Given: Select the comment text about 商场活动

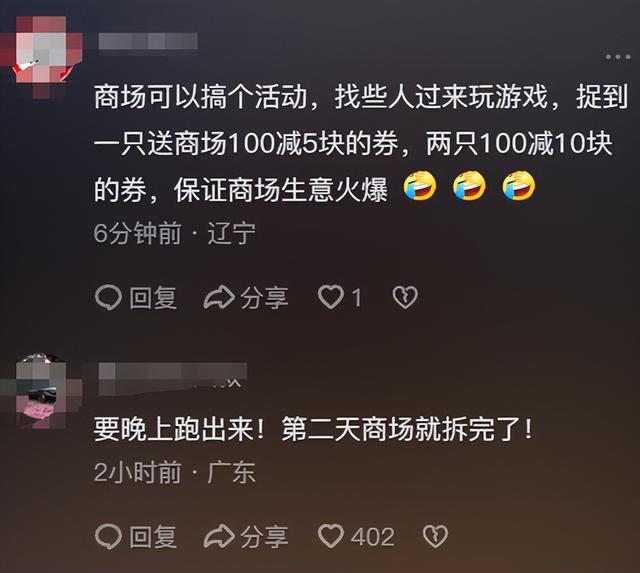Looking at the screenshot, I should point(361,144).
